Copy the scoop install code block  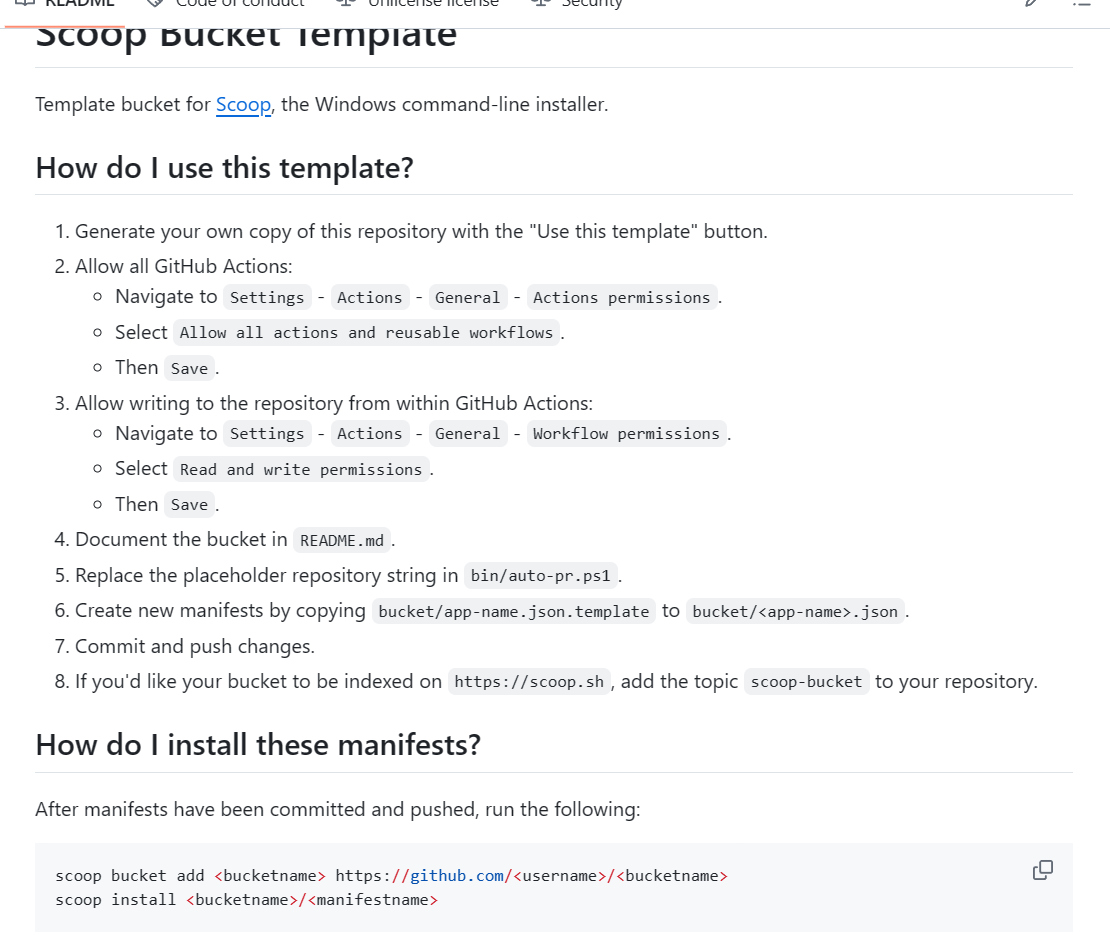coord(1042,870)
